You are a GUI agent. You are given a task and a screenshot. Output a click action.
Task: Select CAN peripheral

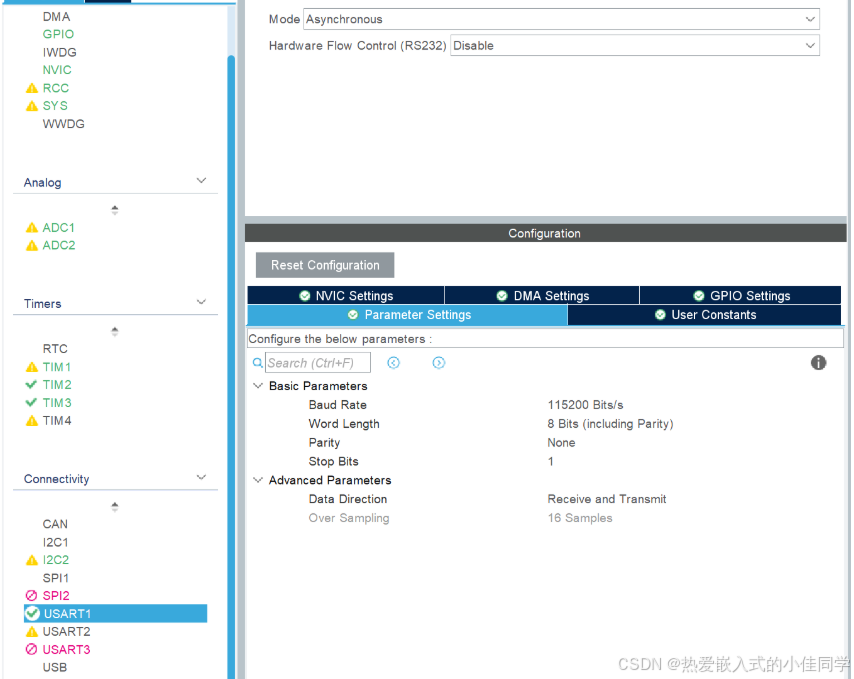tap(56, 524)
